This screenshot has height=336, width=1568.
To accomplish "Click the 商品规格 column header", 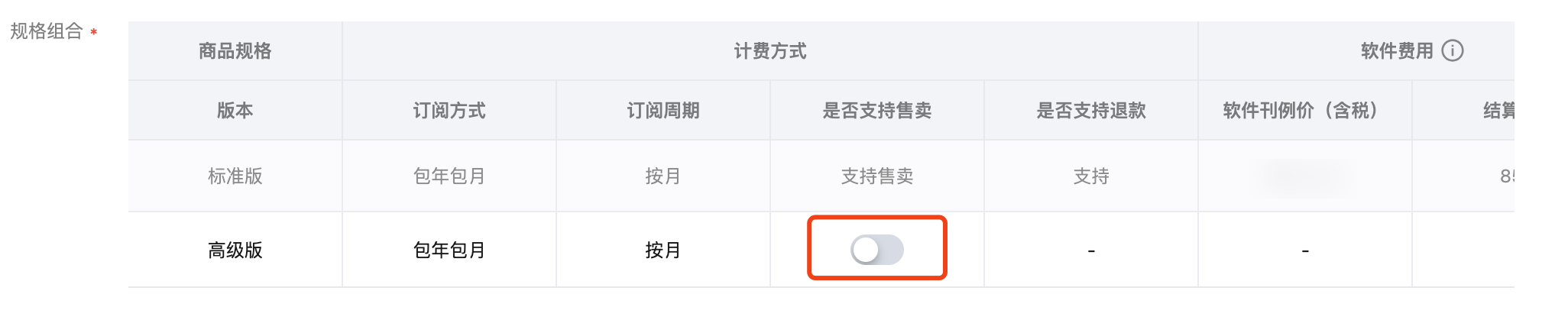I will click(x=235, y=51).
